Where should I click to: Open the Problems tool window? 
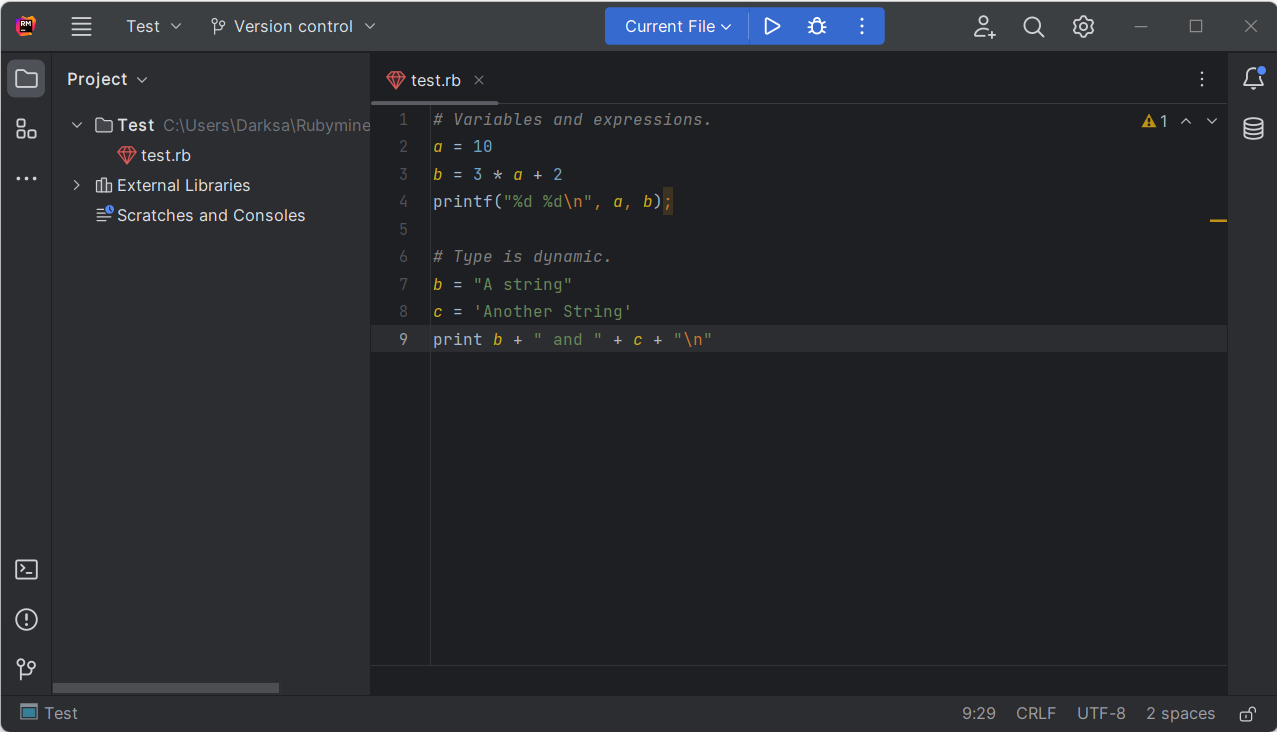tap(27, 620)
